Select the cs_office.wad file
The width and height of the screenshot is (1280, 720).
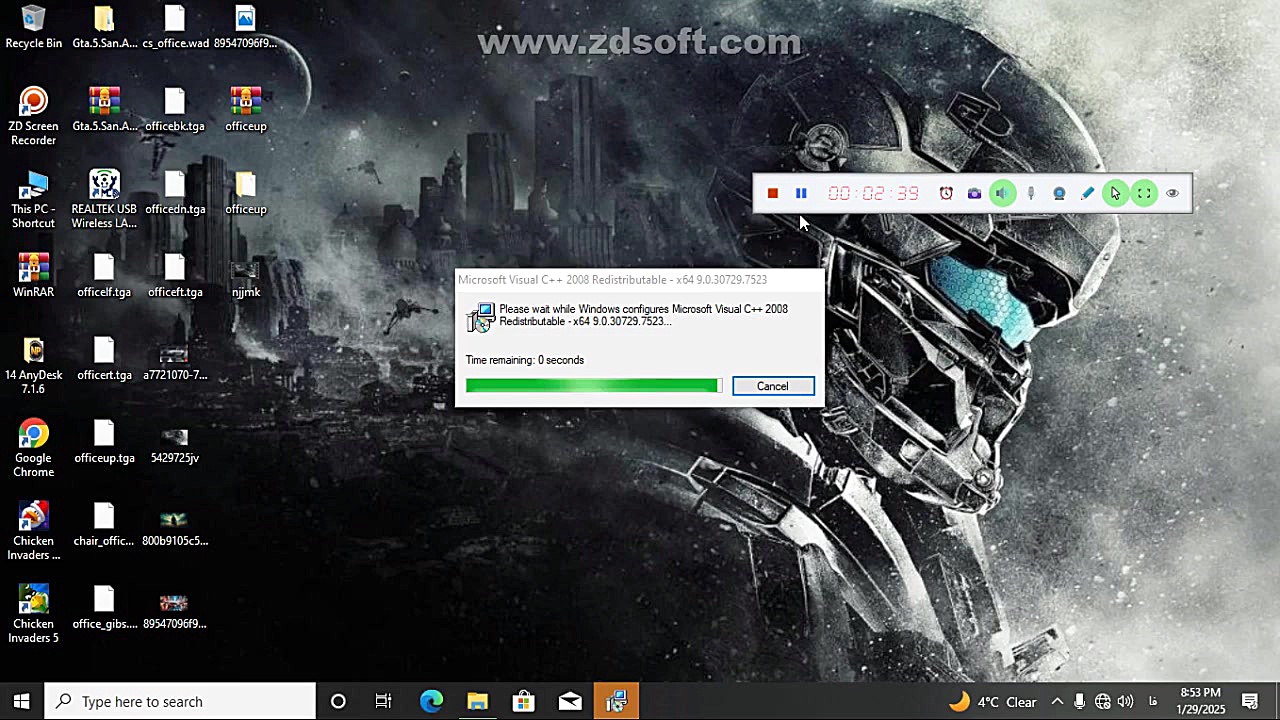click(175, 27)
